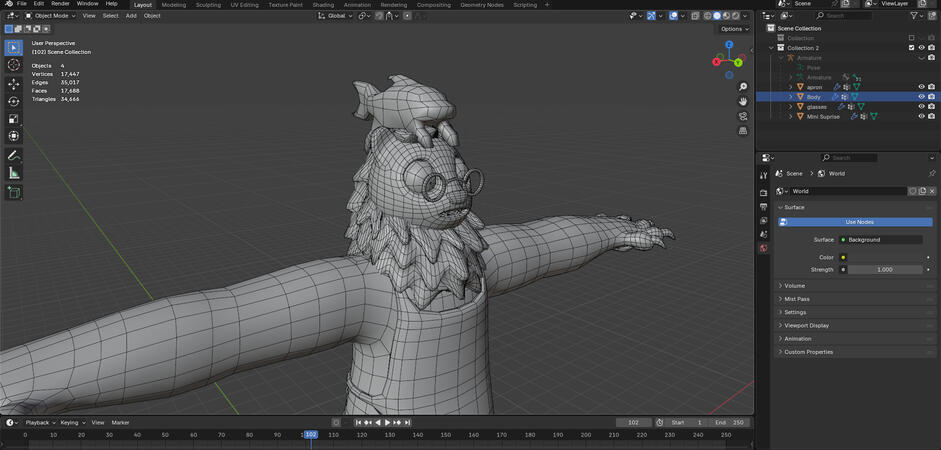Select the Measure tool

point(14,173)
